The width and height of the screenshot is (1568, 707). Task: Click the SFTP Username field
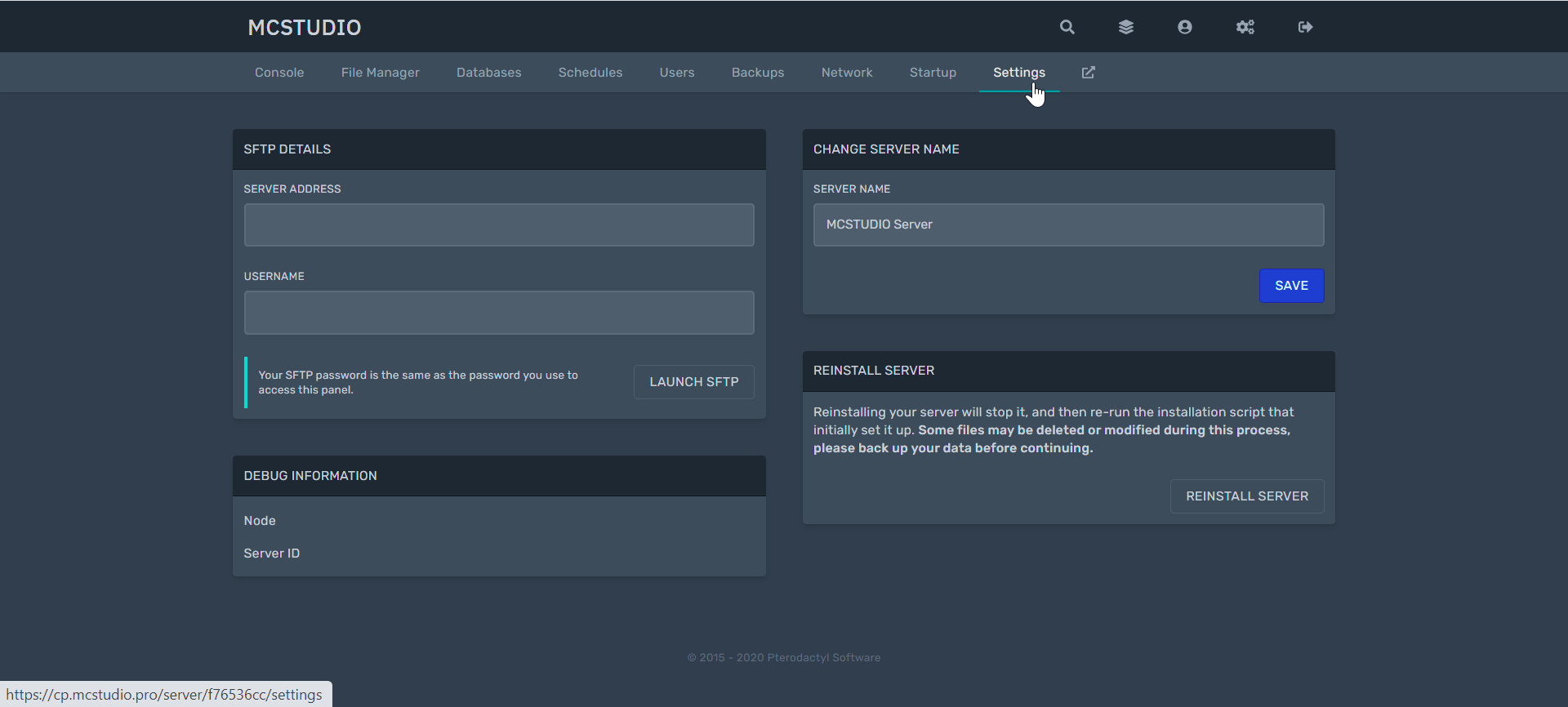pyautogui.click(x=499, y=313)
